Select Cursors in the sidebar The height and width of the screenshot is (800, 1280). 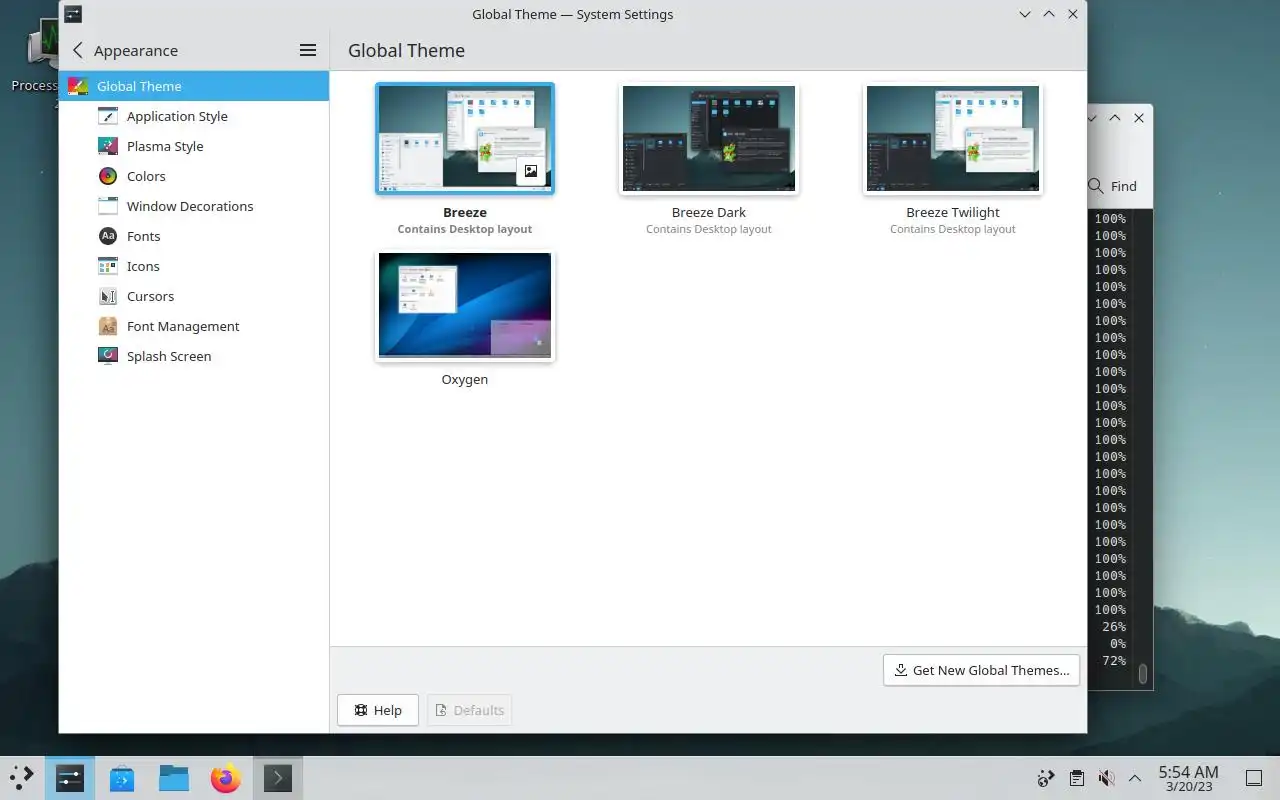coord(194,296)
